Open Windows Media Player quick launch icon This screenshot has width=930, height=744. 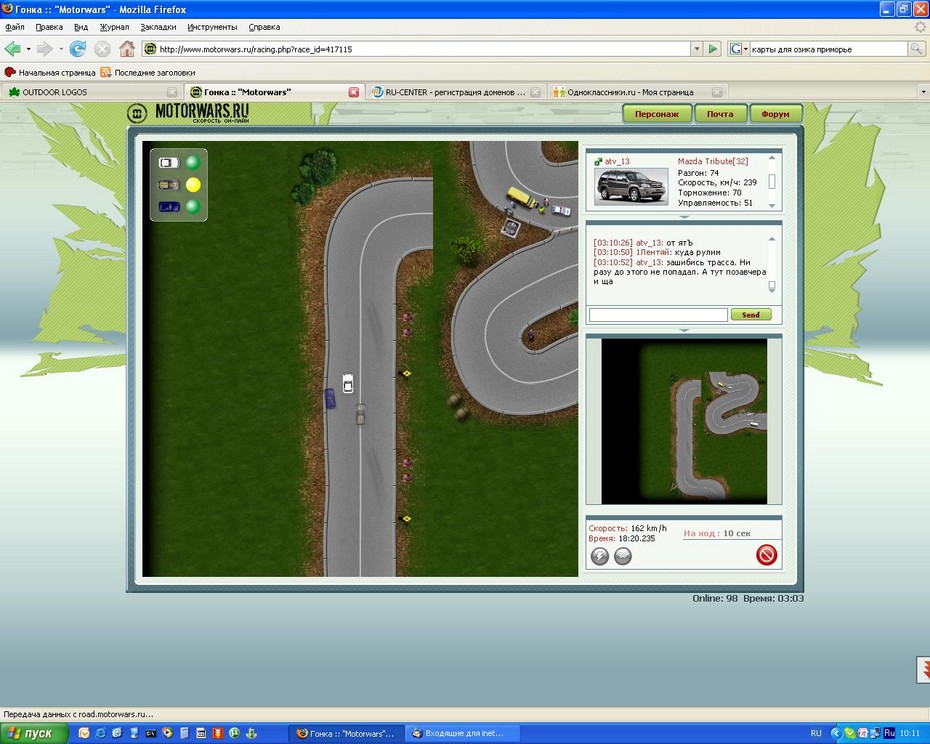(x=167, y=733)
